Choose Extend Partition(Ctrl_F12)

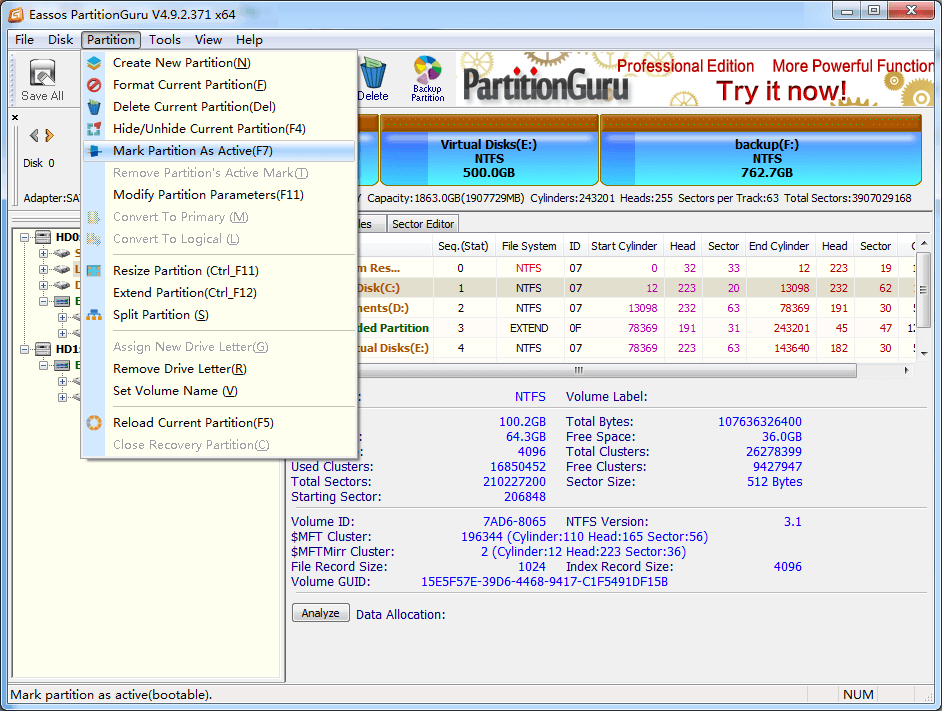[219, 293]
